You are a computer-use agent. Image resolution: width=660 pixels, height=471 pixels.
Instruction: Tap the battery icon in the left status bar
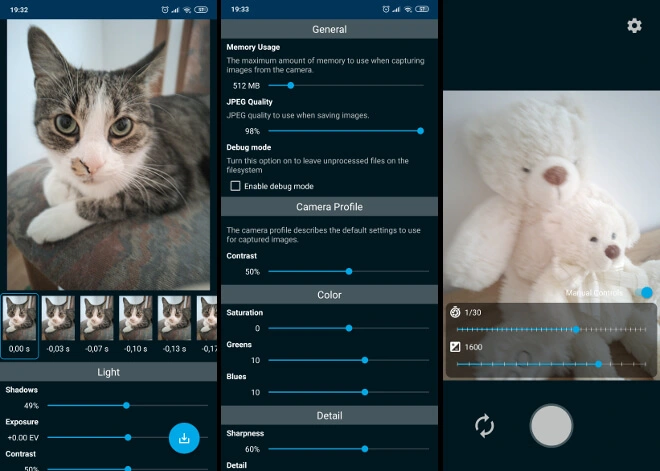tap(202, 9)
